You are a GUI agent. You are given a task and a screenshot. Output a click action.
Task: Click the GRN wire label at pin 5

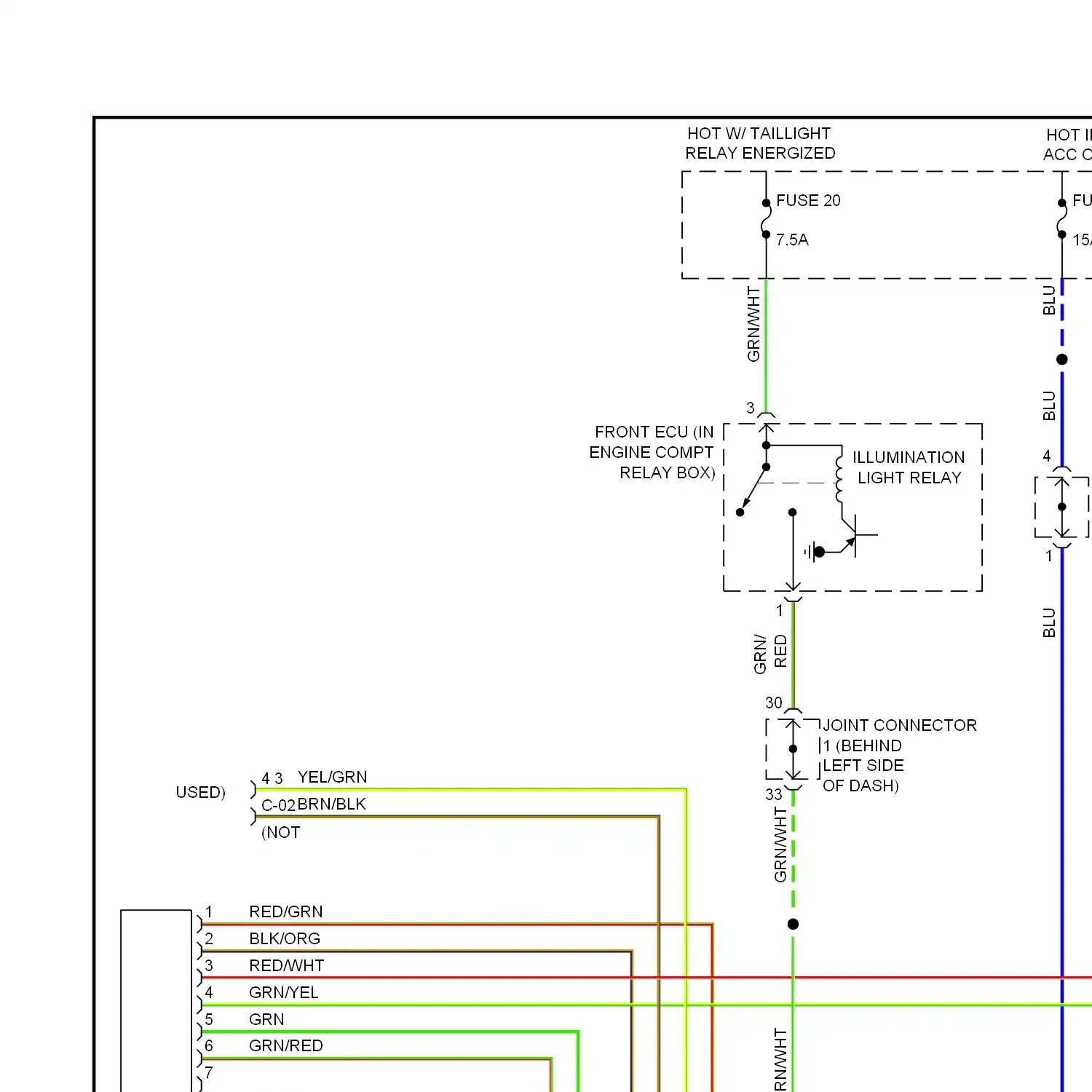[x=266, y=1019]
